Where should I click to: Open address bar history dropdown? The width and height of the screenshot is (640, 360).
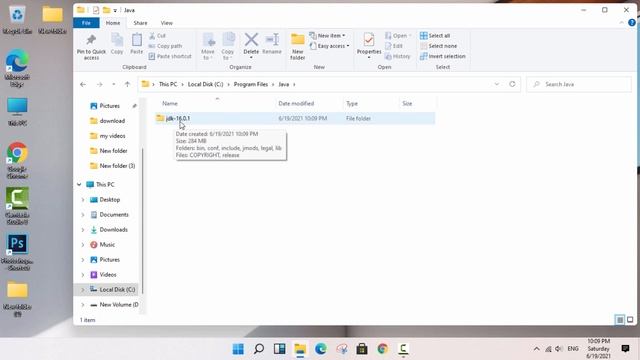pyautogui.click(x=497, y=84)
